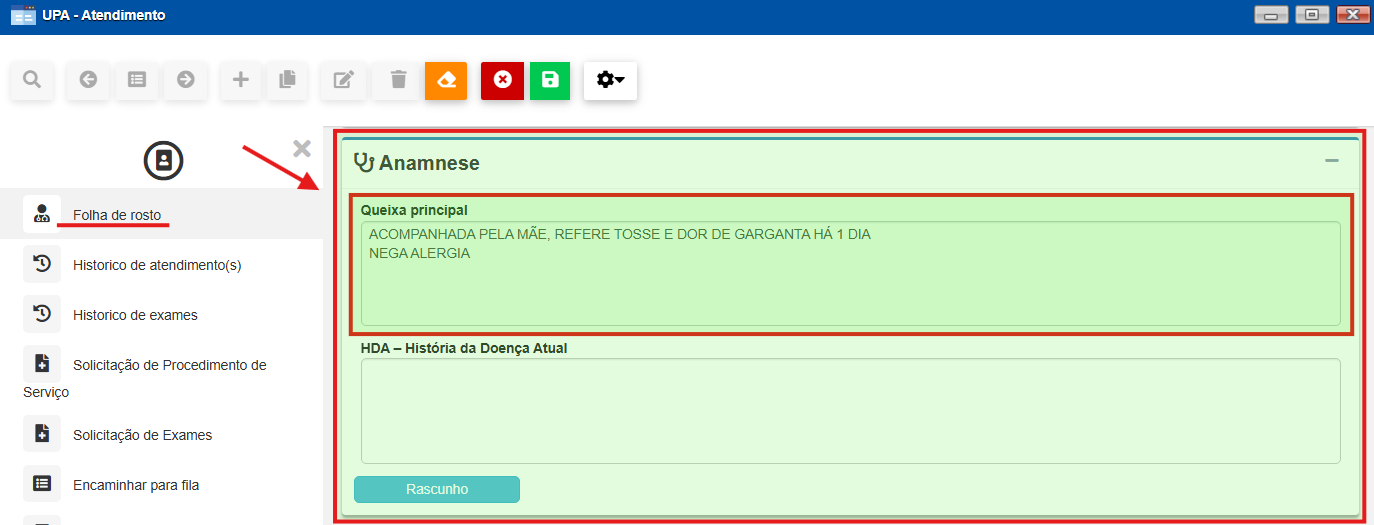This screenshot has height=525, width=1374.
Task: Click the Queixa principal text area
Action: coord(850,273)
